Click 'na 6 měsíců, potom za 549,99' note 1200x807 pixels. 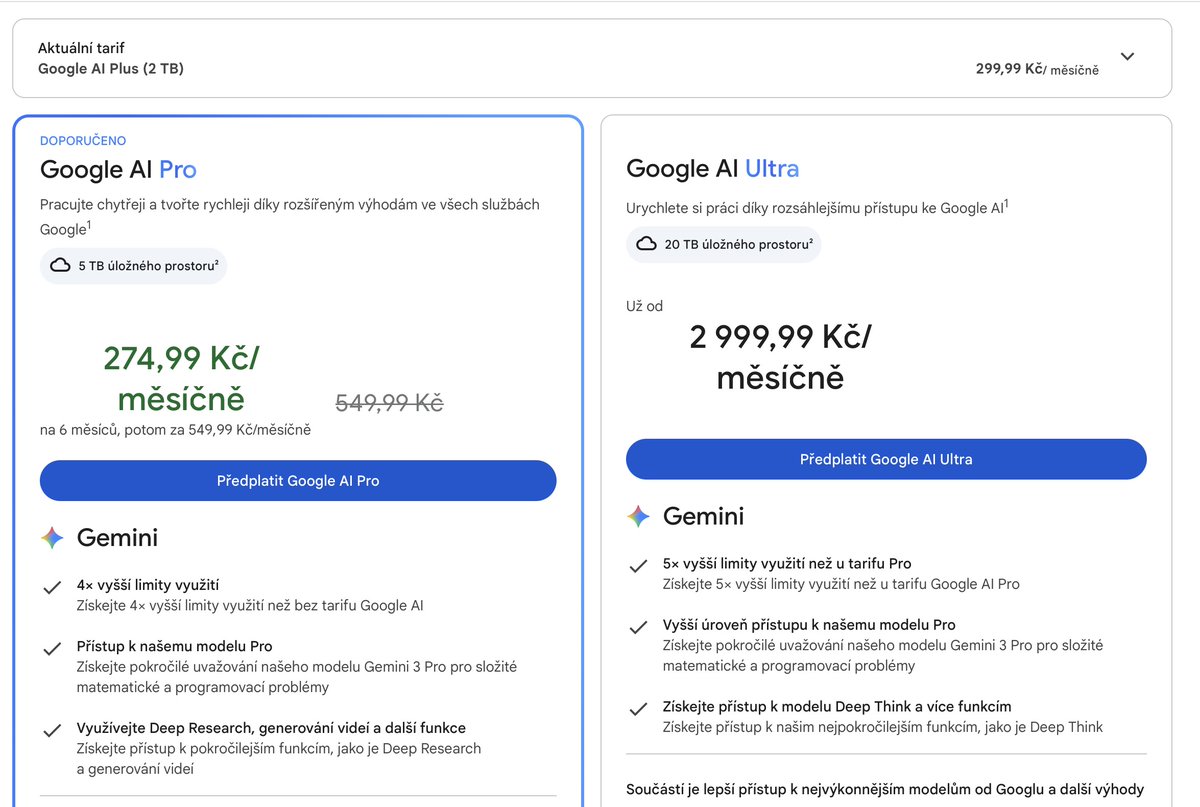(175, 430)
